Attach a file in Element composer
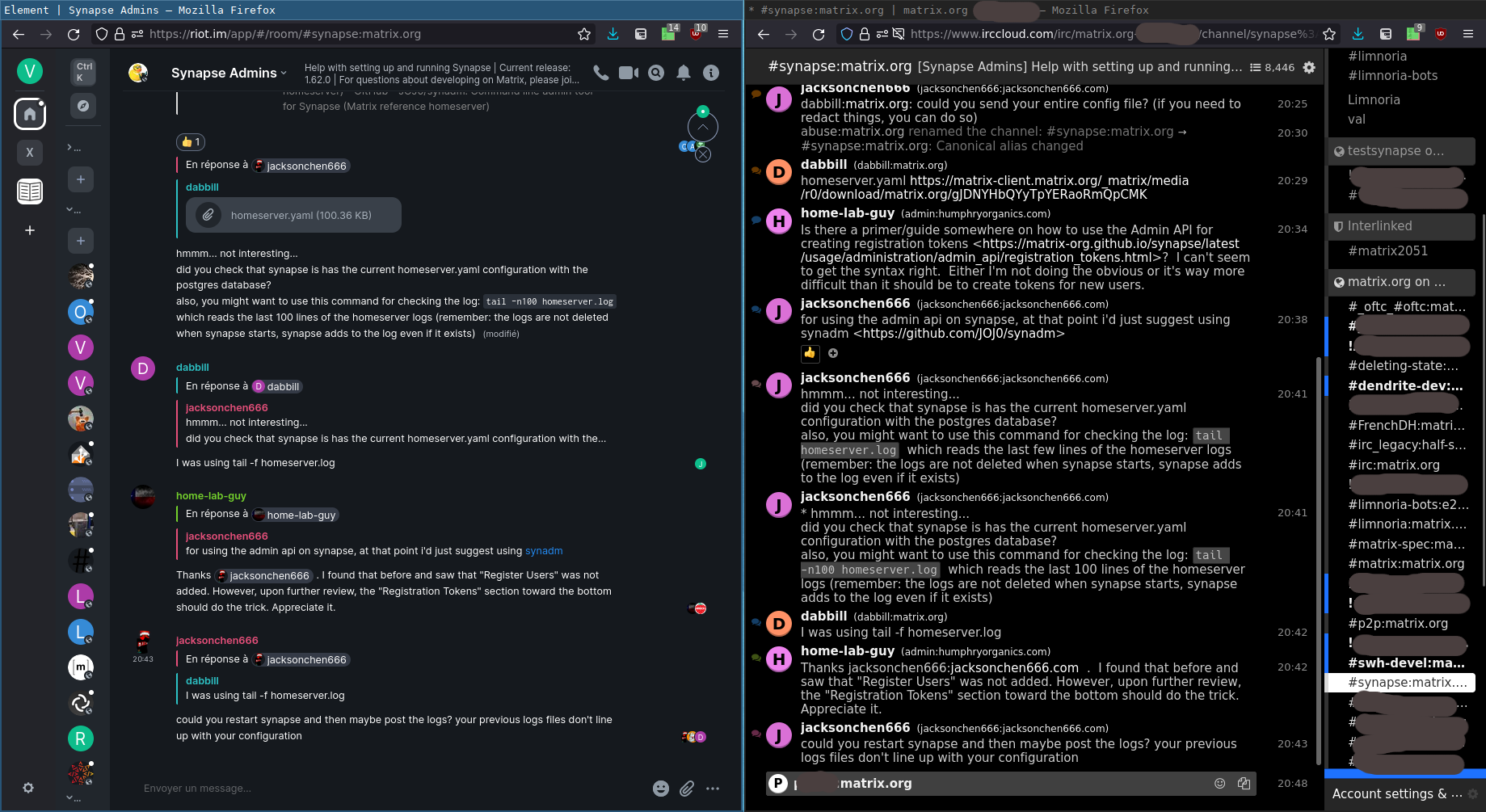Image resolution: width=1486 pixels, height=812 pixels. pos(687,789)
